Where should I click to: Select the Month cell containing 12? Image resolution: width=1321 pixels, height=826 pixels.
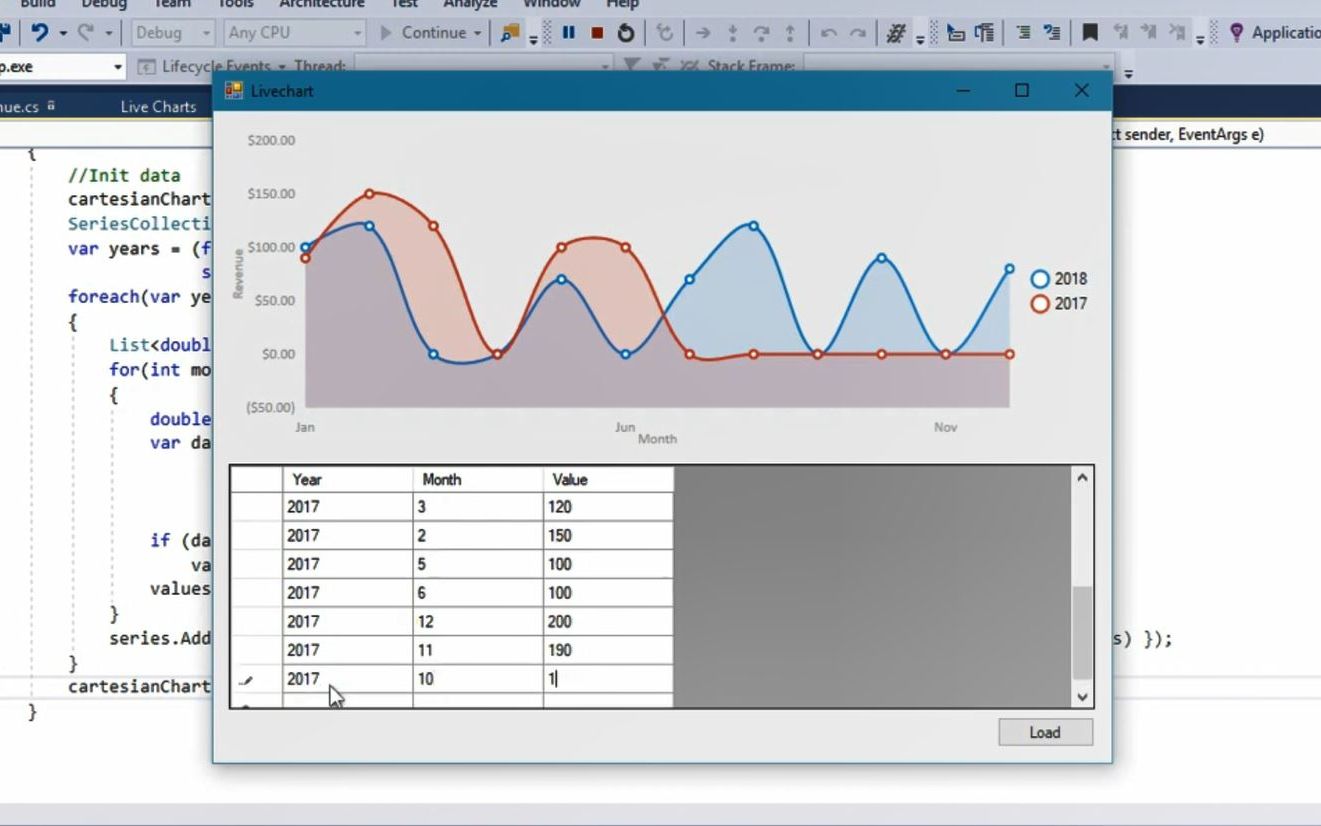coord(478,621)
